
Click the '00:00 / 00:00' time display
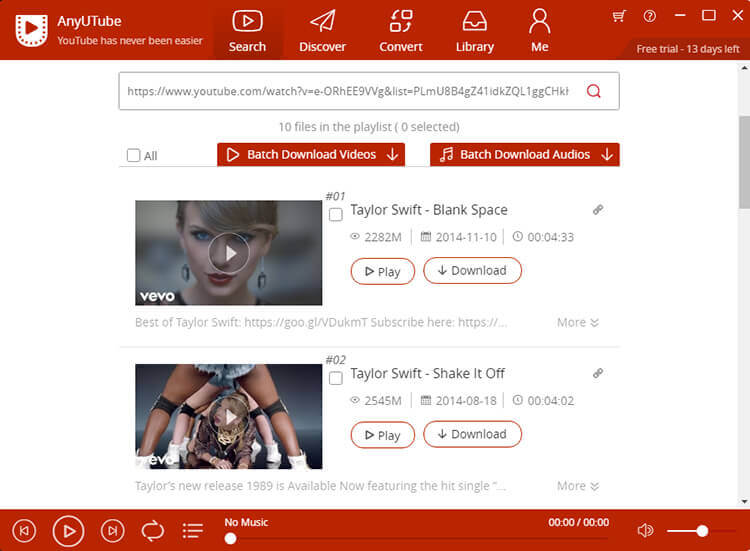pos(579,522)
